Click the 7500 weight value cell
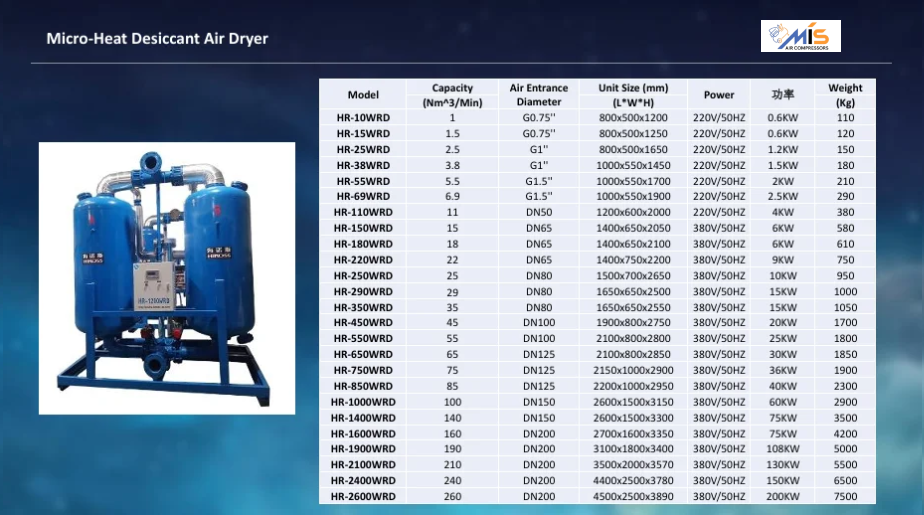The image size is (924, 515). [x=845, y=496]
